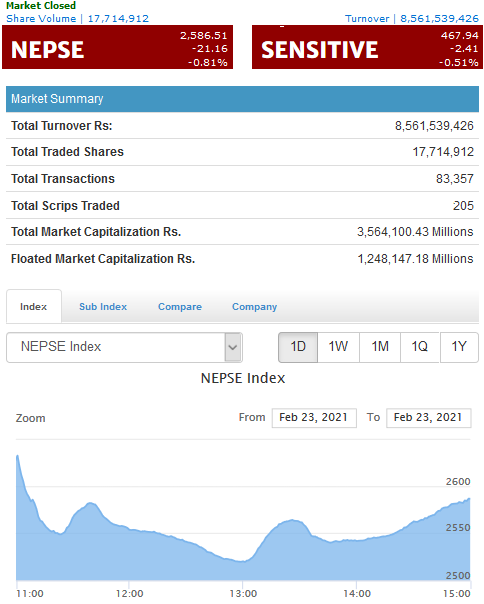484x604 pixels.
Task: Click the Turnover link at top right
Action: click(x=412, y=18)
